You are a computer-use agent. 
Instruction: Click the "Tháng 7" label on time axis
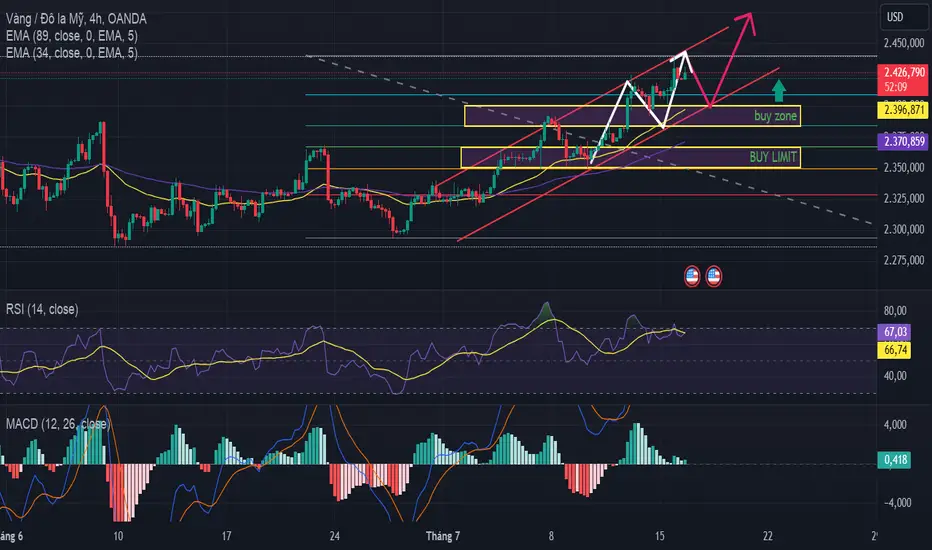(x=443, y=536)
